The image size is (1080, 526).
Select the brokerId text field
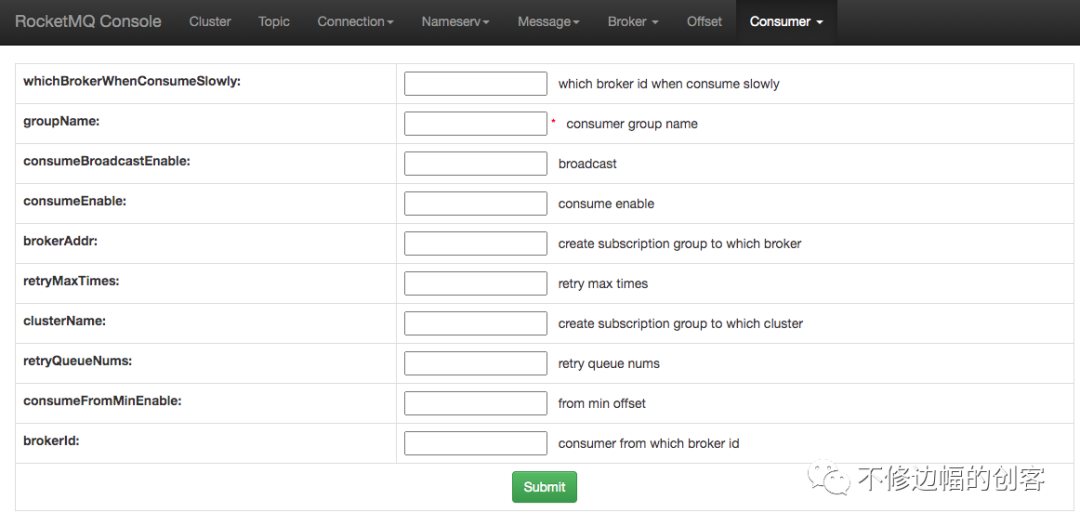(475, 444)
